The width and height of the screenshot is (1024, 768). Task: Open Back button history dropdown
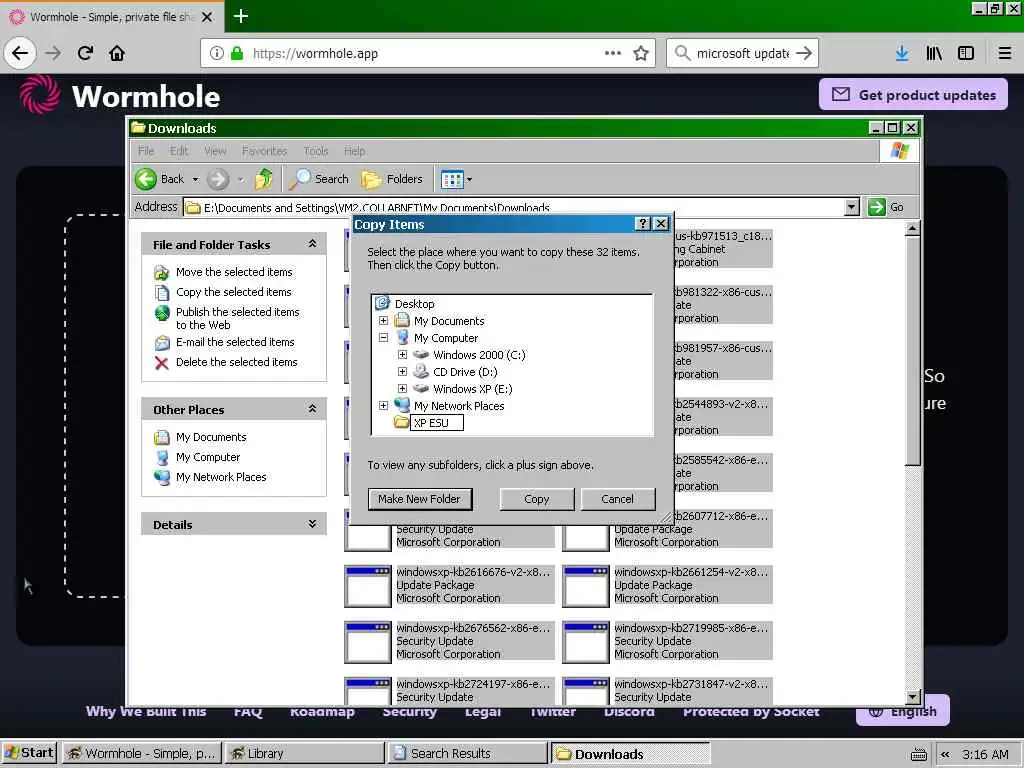click(195, 179)
